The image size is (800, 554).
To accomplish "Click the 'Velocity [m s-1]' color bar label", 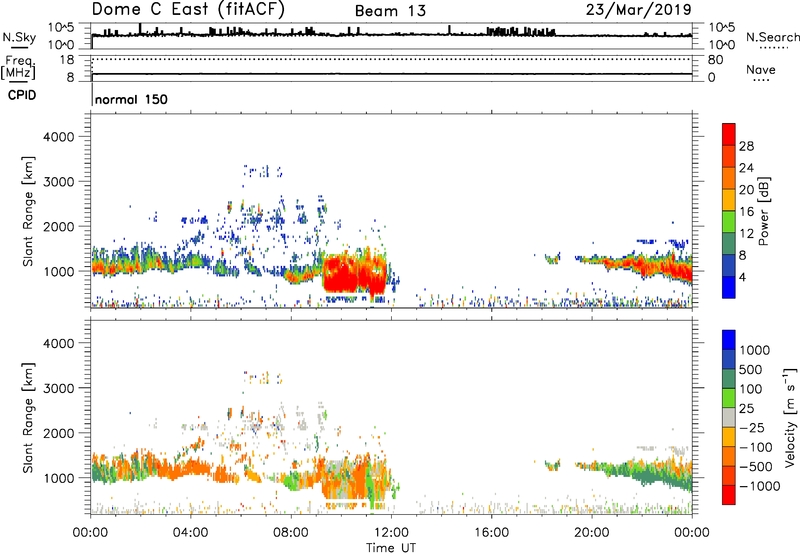I will [x=790, y=417].
